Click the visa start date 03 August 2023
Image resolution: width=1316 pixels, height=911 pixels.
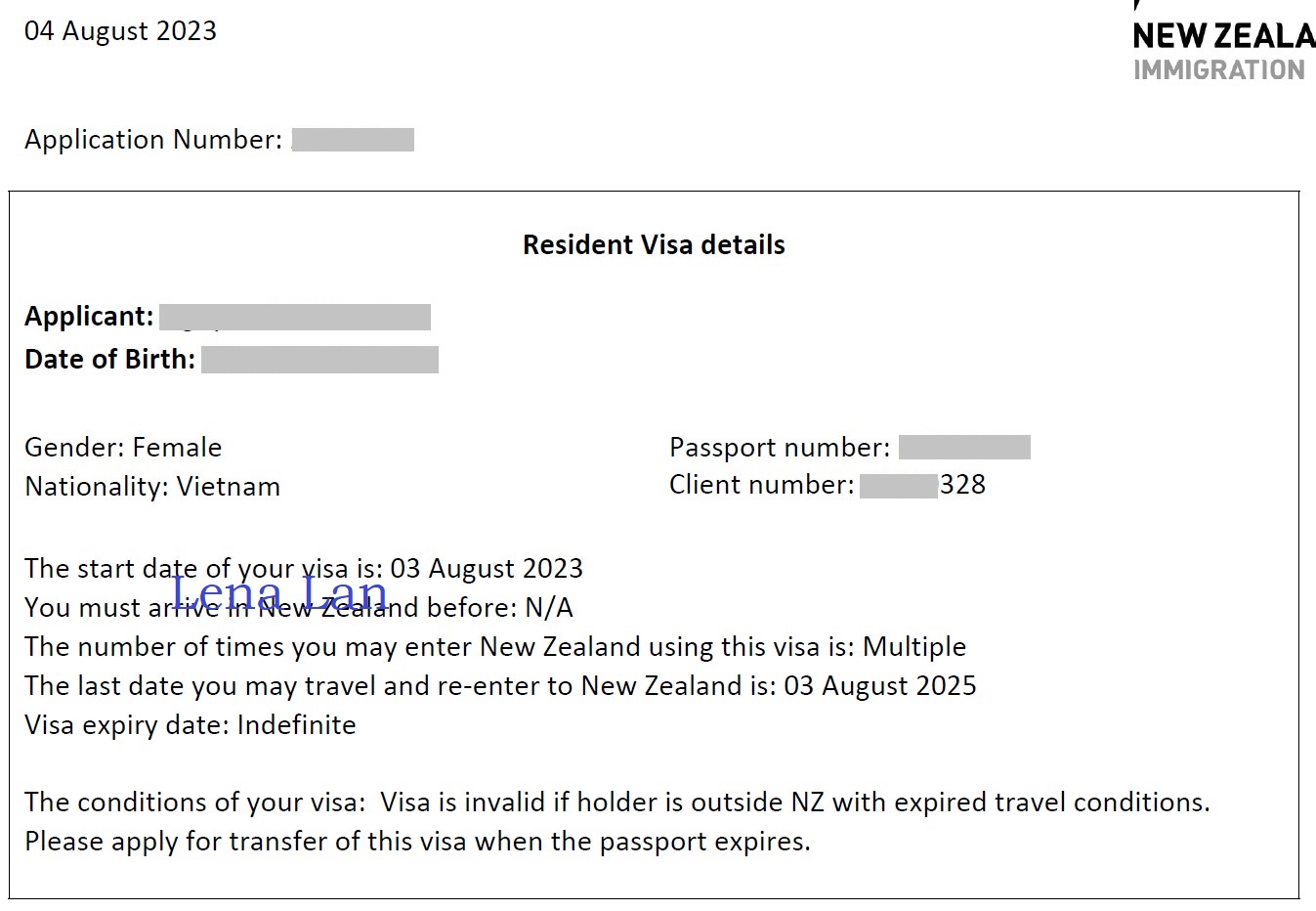click(487, 569)
